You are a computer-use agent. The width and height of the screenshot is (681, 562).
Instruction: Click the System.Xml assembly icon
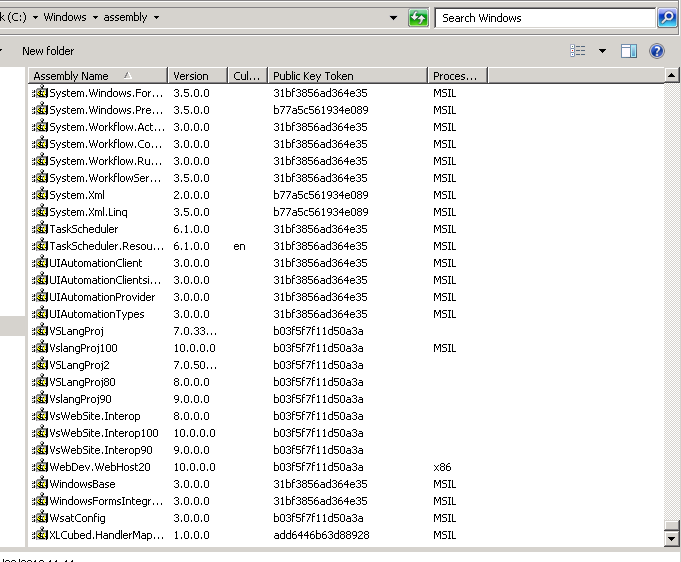tap(40, 195)
